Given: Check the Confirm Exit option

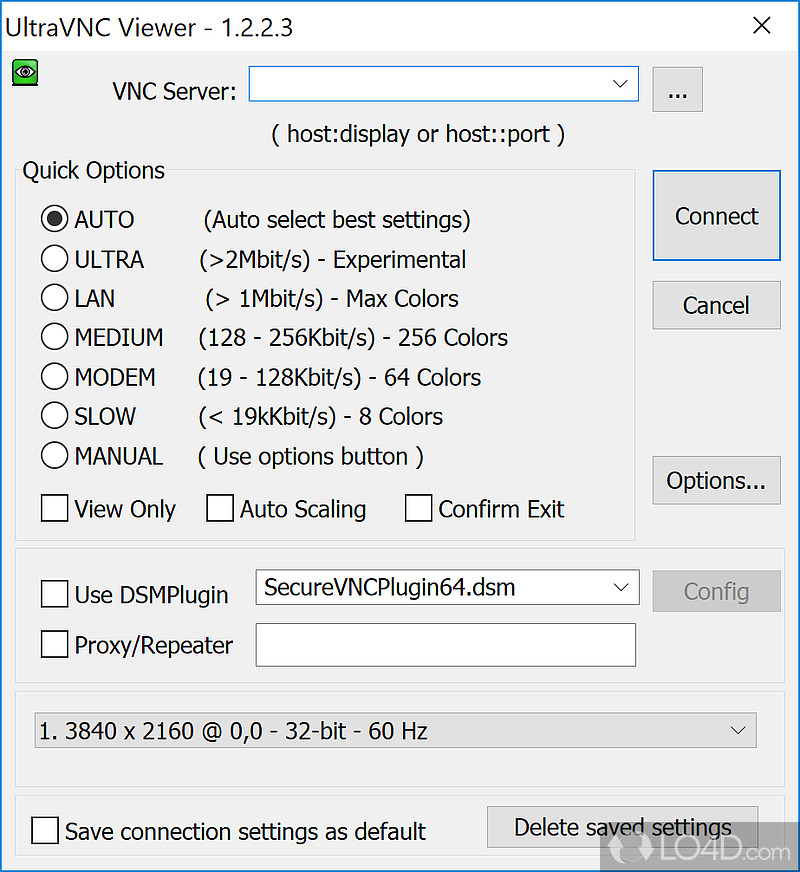Looking at the screenshot, I should coord(418,509).
